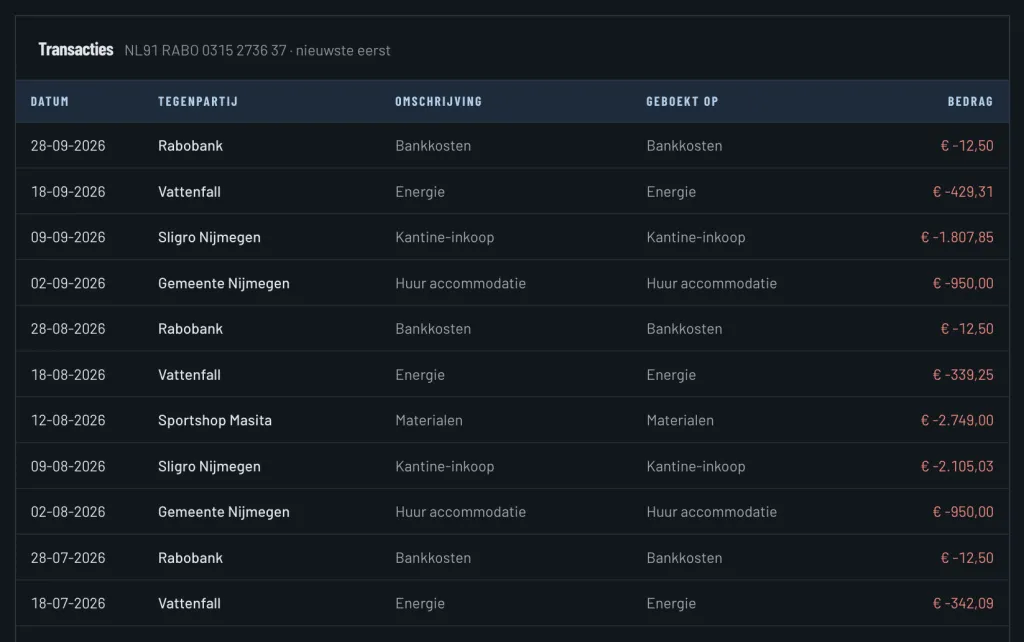This screenshot has width=1024, height=642.
Task: Select date 09-08-2026
Action: (x=68, y=466)
